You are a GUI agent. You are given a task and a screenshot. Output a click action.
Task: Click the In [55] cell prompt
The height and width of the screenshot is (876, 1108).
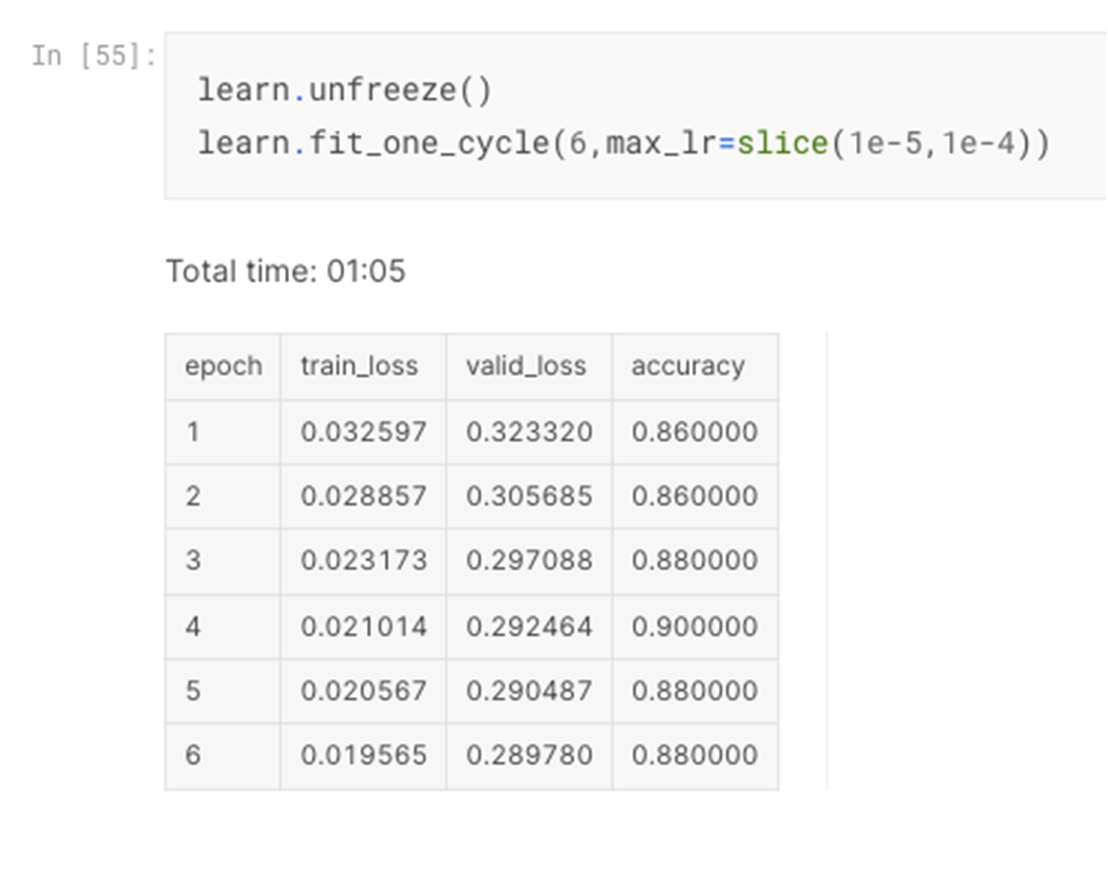click(93, 55)
